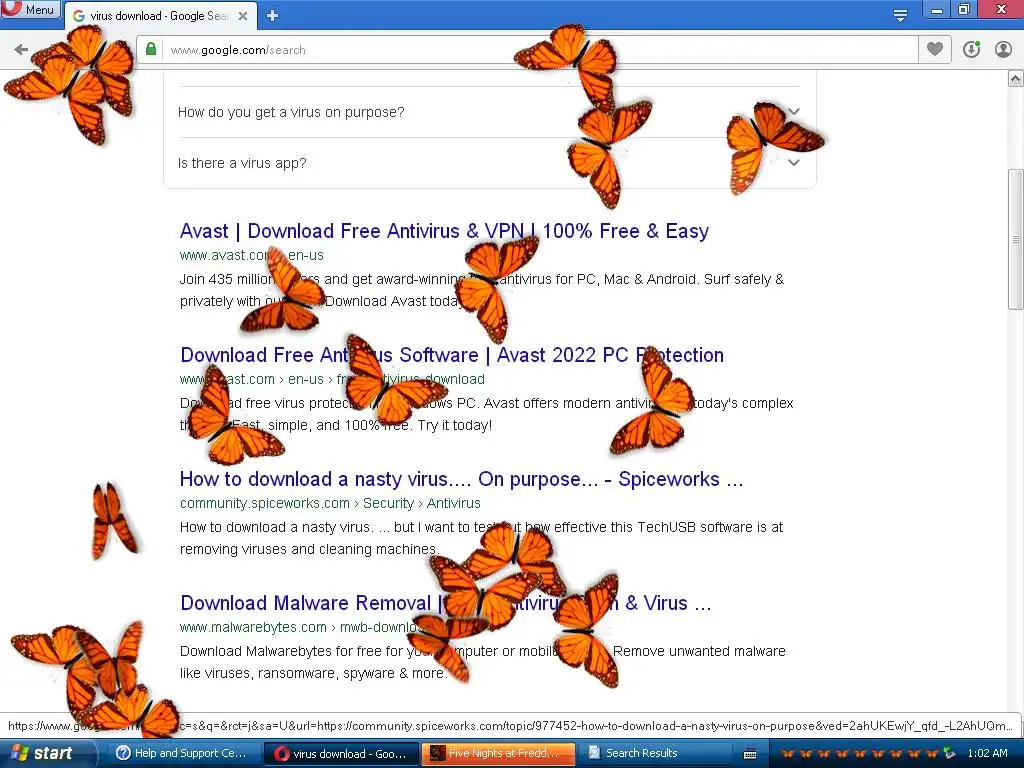Click the 1:02 AM system clock
The width and height of the screenshot is (1024, 768).
tap(987, 754)
